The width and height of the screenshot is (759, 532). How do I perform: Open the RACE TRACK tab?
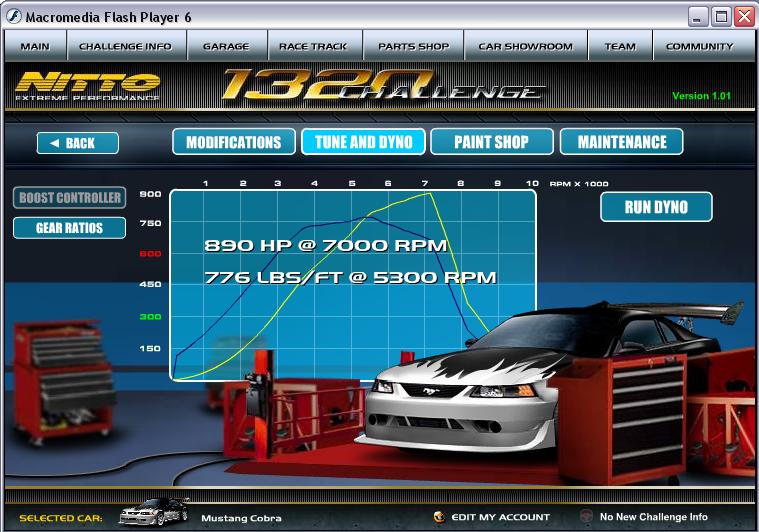point(314,46)
